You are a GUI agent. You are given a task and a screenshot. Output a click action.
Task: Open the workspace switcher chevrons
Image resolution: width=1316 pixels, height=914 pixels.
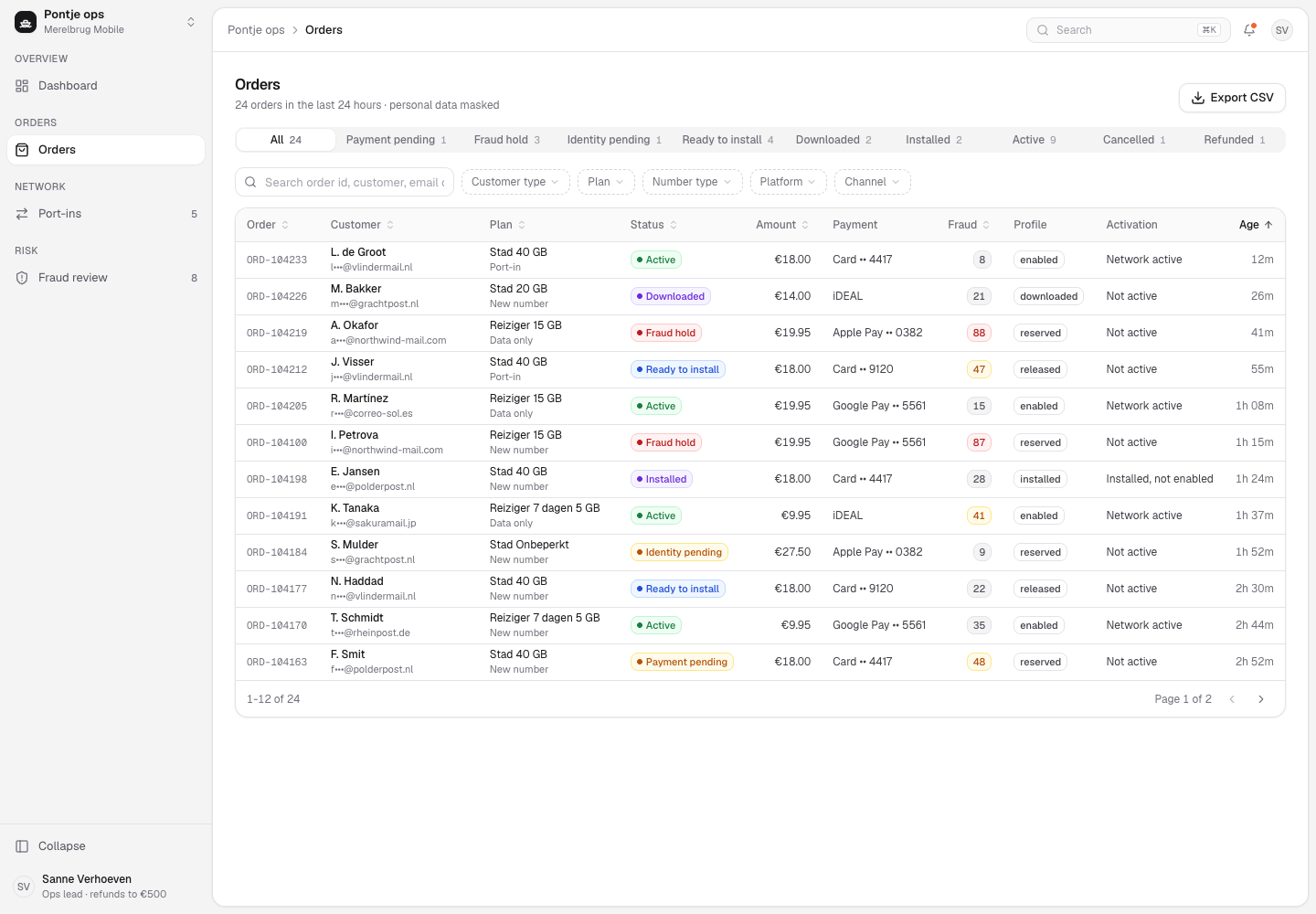pos(191,22)
